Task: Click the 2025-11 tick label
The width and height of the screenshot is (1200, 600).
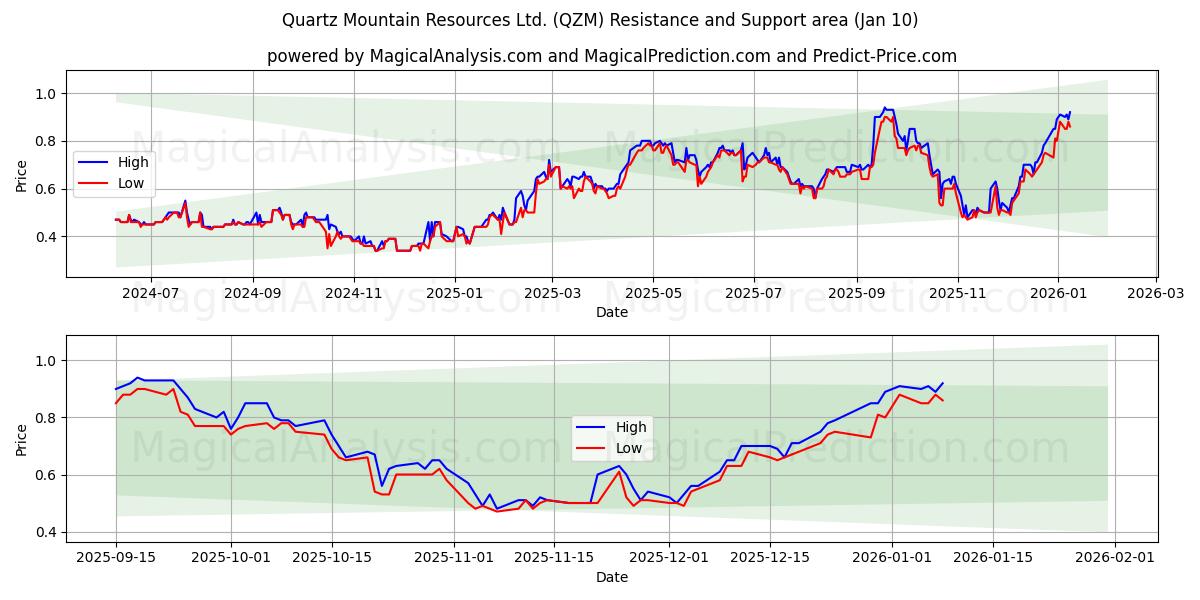Action: pyautogui.click(x=958, y=294)
